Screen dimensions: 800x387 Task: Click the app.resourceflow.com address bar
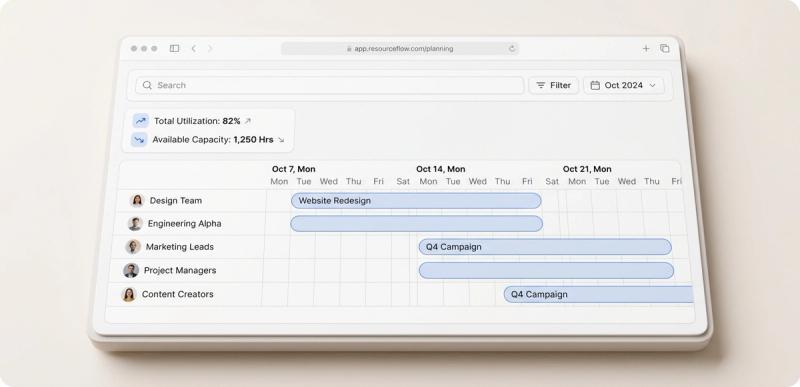tap(400, 48)
